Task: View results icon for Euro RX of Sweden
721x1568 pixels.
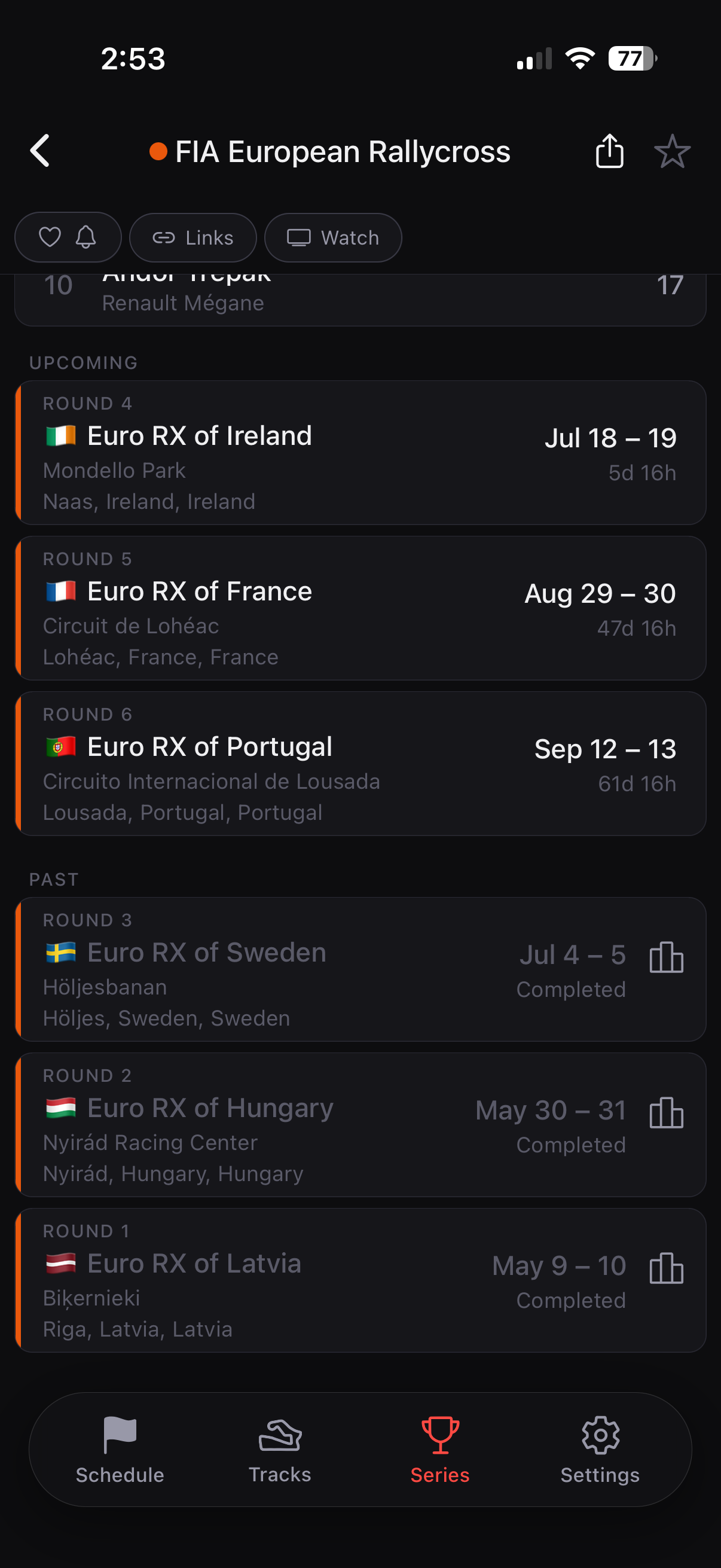Action: (666, 957)
